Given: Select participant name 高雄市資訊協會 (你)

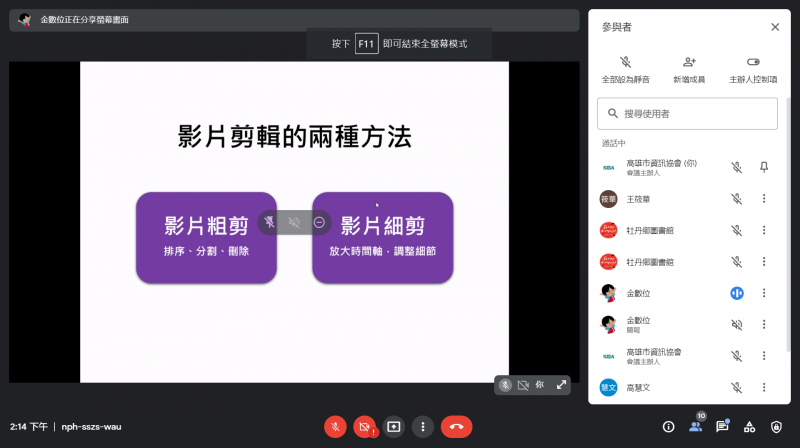Looking at the screenshot, I should 662,163.
